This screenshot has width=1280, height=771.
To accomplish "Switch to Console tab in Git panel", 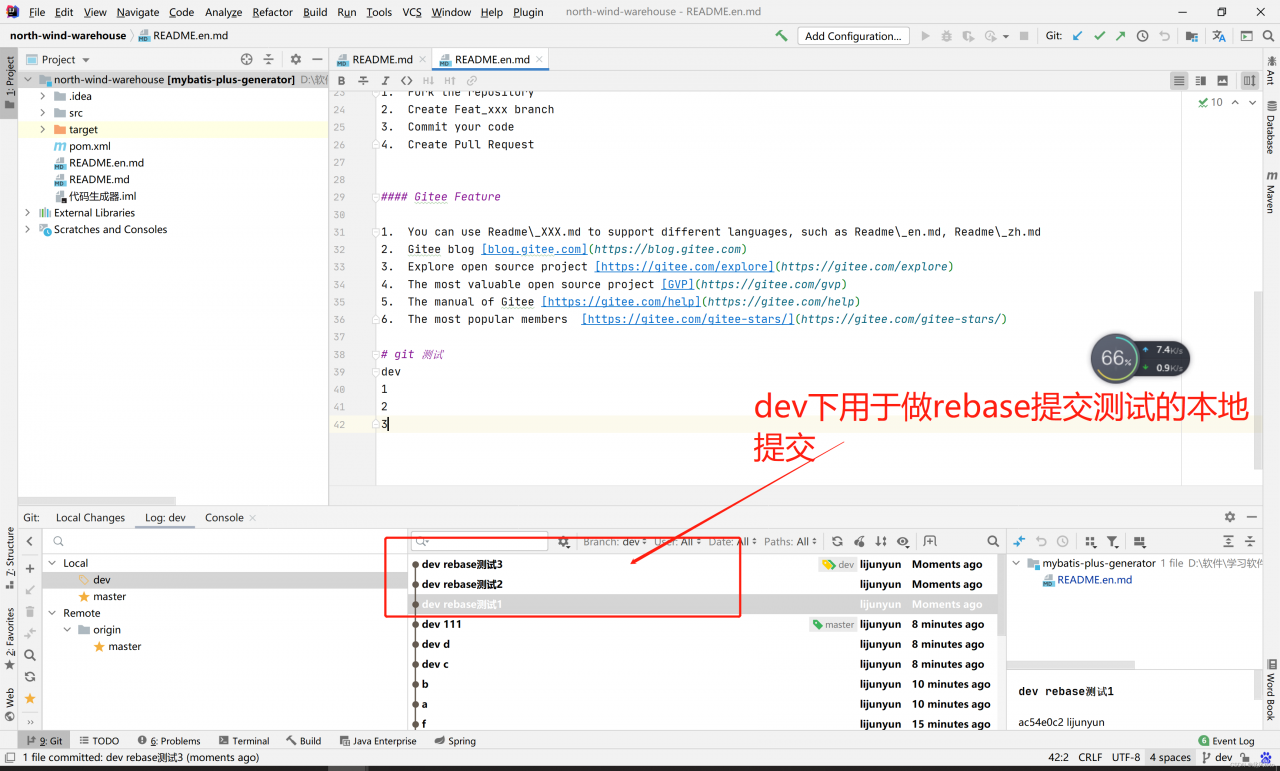I will 224,518.
